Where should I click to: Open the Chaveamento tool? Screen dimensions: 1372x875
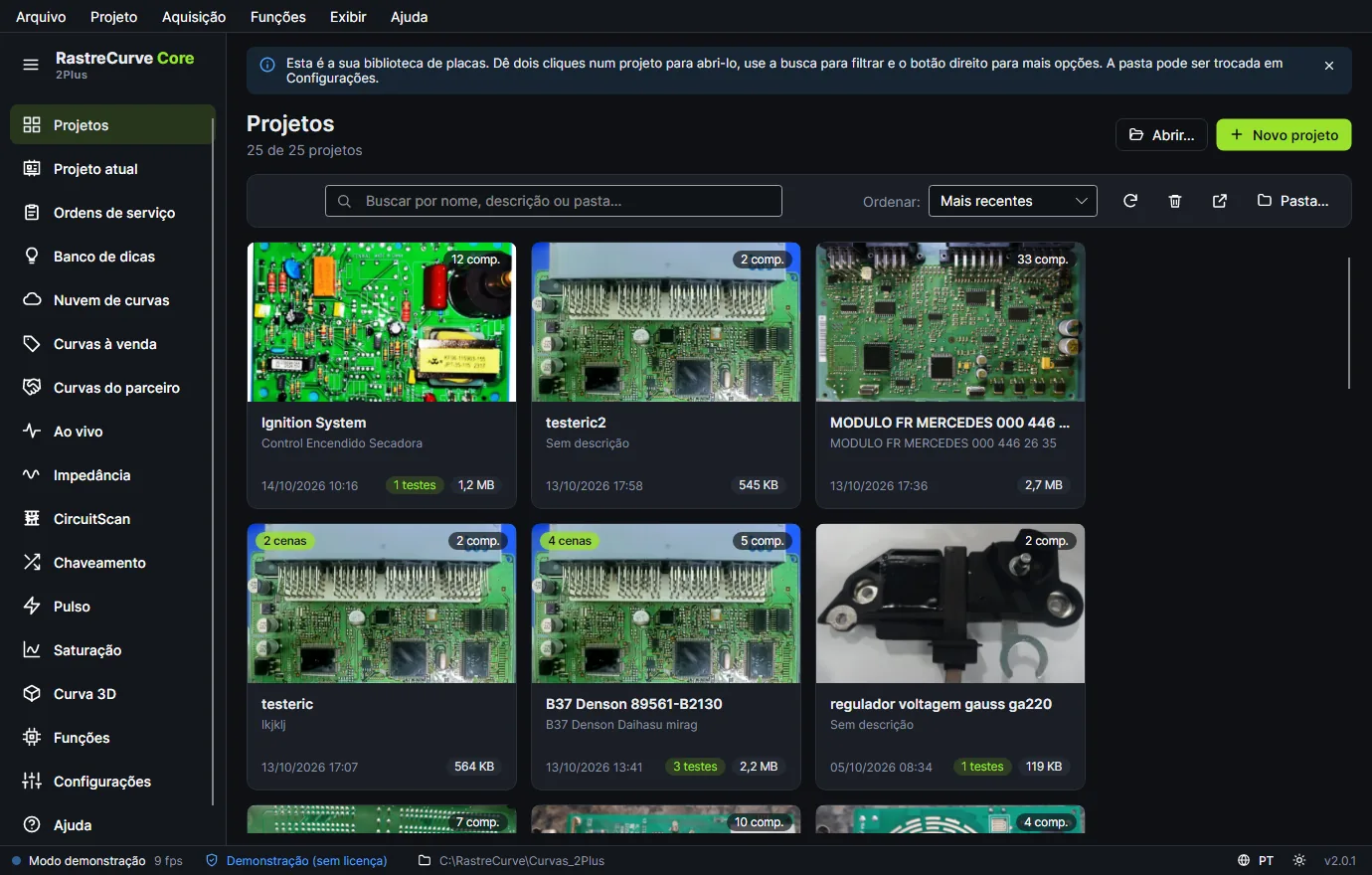[x=112, y=563]
